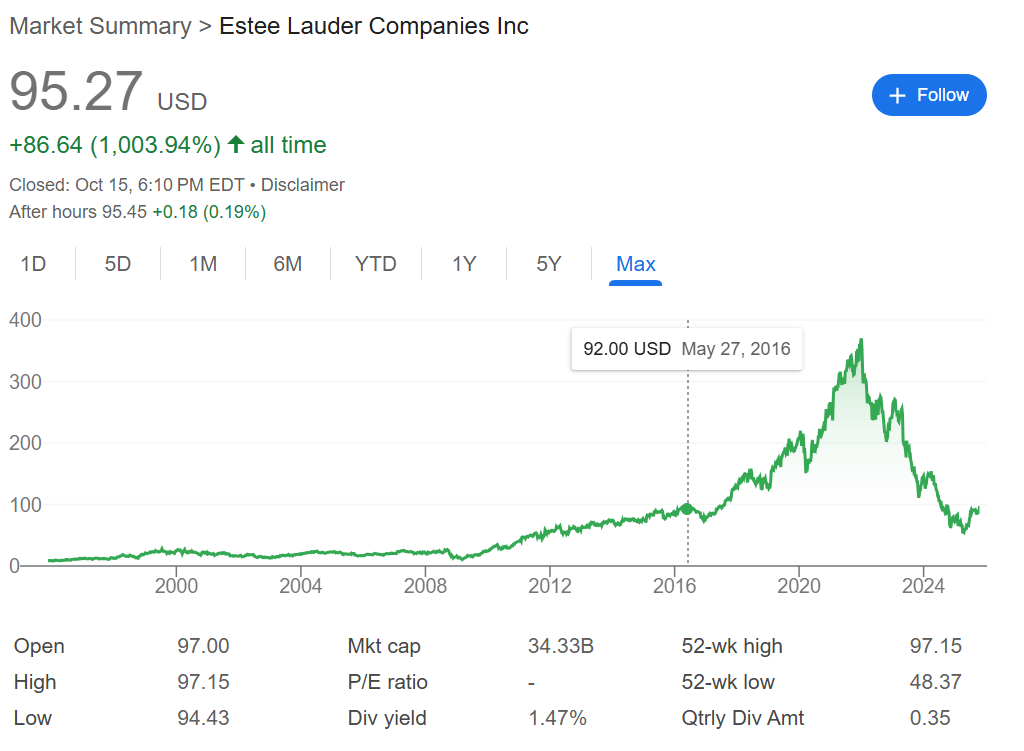The height and width of the screenshot is (751, 1024).
Task: Switch chart to YTD view
Action: click(376, 264)
